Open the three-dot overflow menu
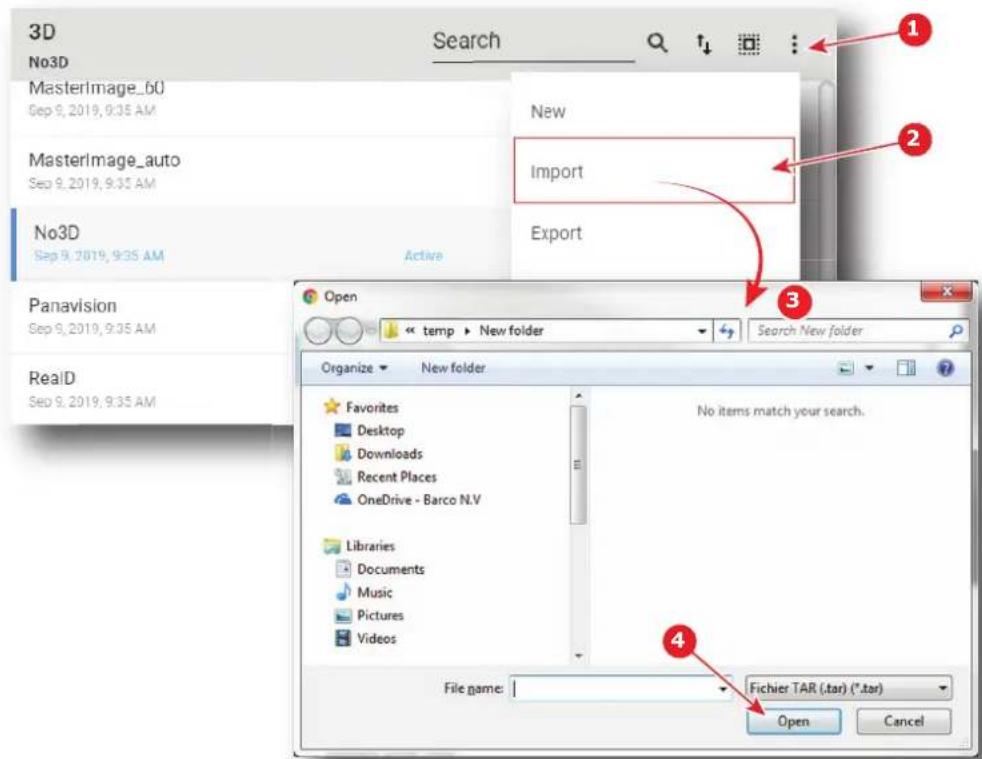This screenshot has width=982, height=759. [794, 44]
